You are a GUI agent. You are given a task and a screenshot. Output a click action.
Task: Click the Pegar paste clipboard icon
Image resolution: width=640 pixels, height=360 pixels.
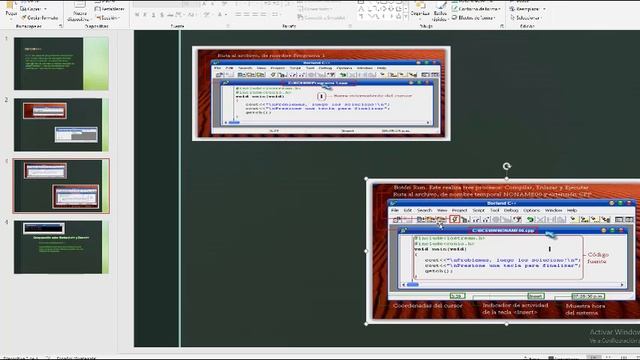pyautogui.click(x=10, y=5)
